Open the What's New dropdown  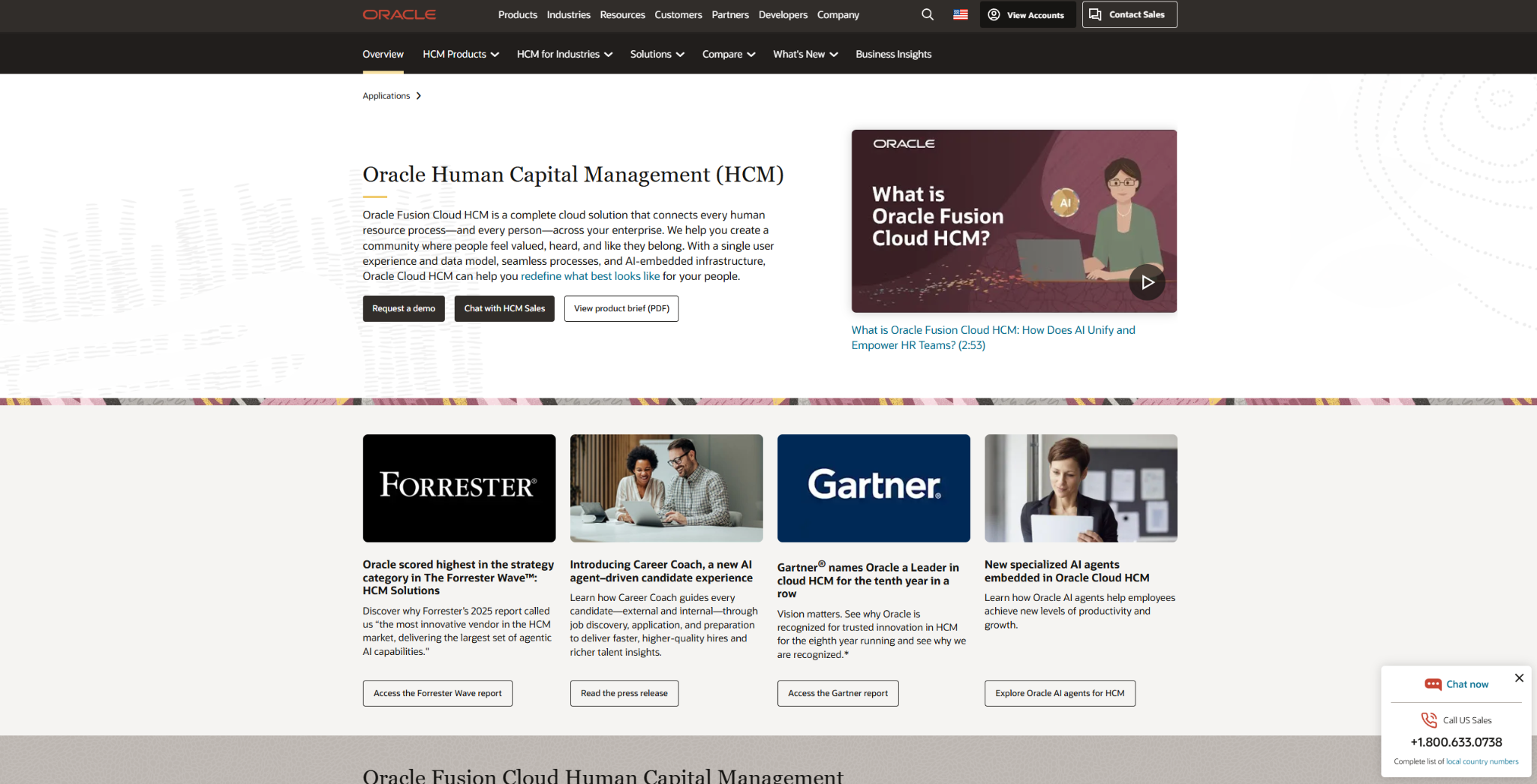pos(805,54)
